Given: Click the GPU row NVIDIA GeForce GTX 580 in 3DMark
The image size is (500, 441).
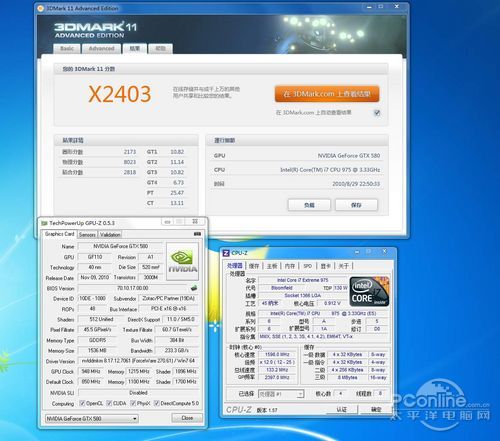Looking at the screenshot, I should (x=297, y=156).
